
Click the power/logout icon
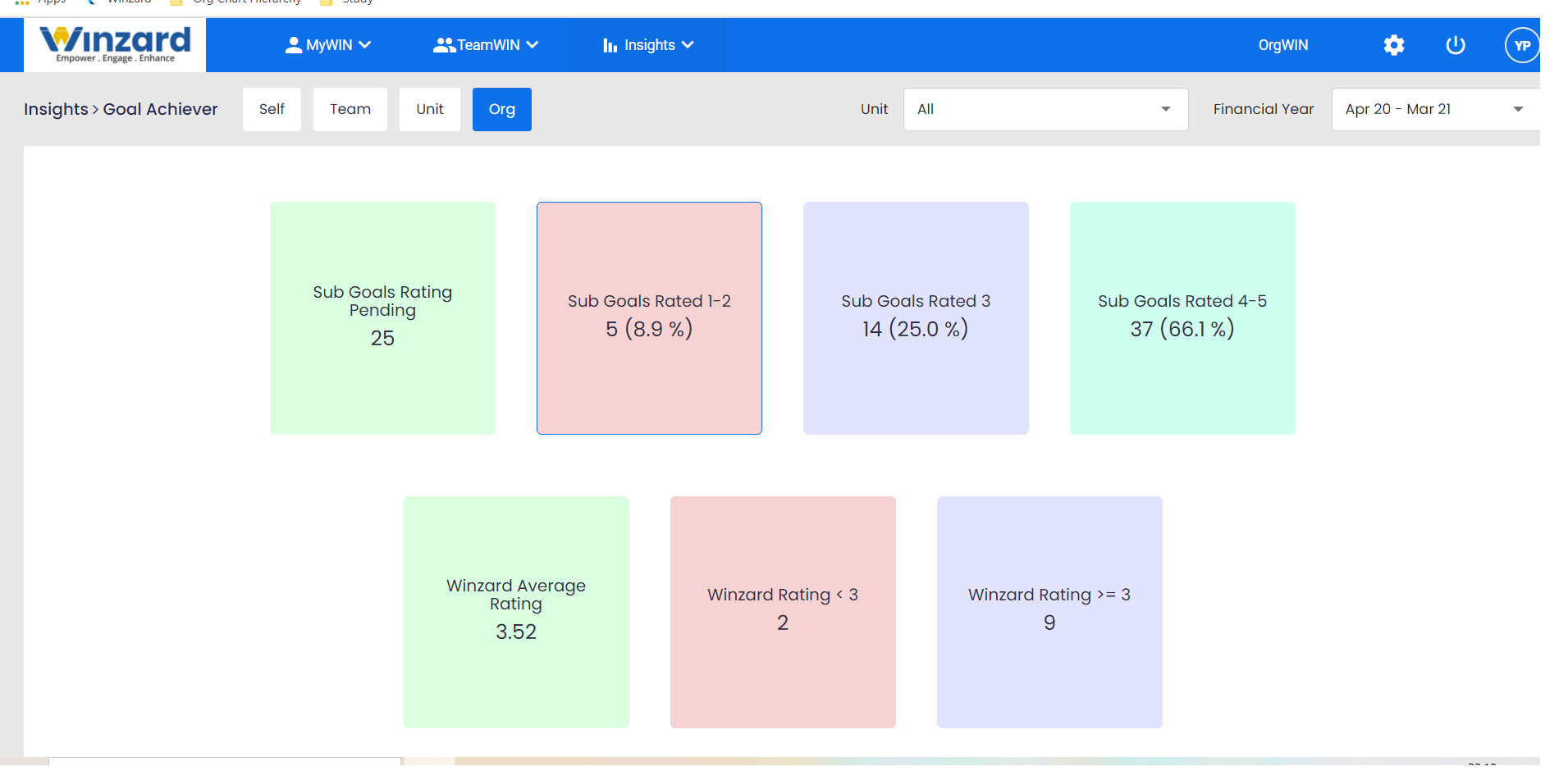(x=1455, y=45)
